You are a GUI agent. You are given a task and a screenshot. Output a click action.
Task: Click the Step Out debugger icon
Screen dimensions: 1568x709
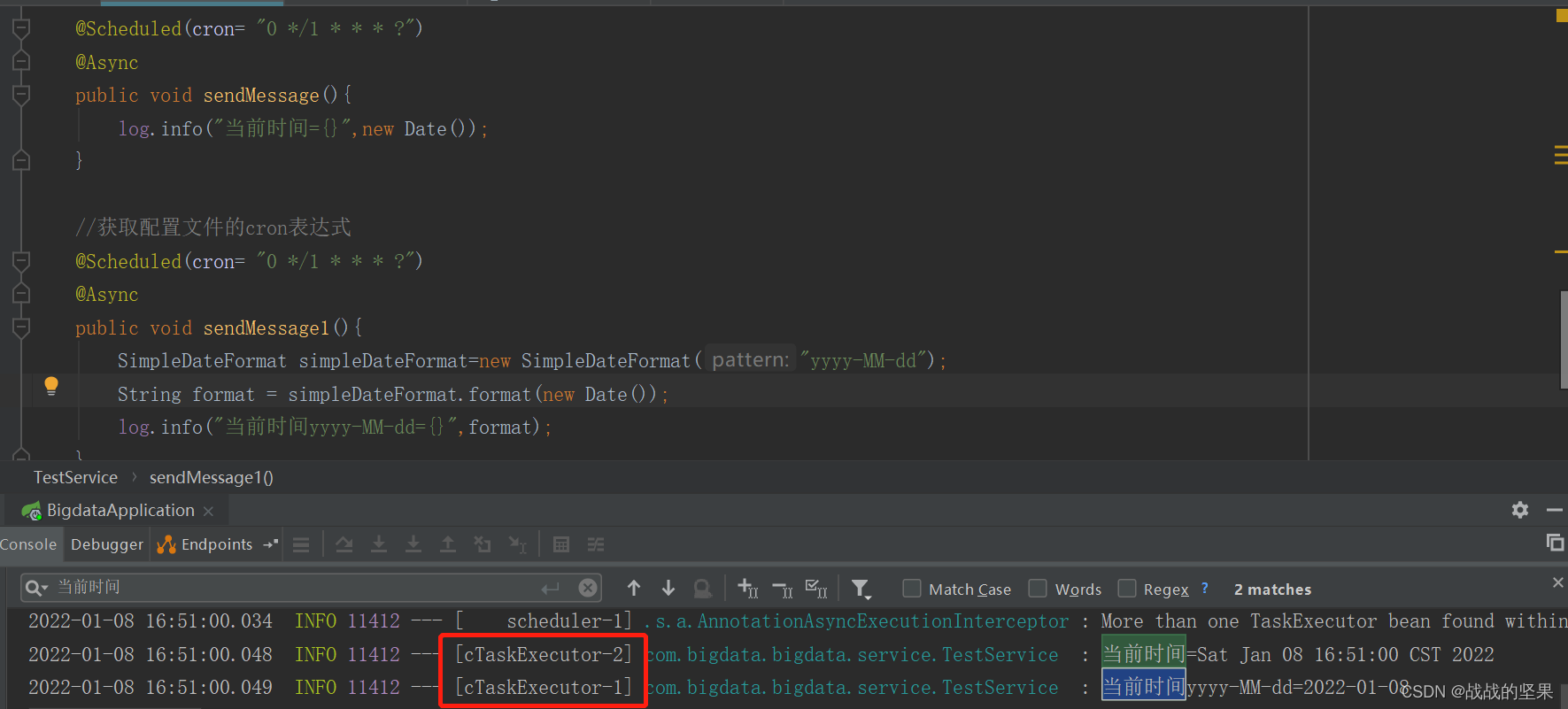[448, 544]
